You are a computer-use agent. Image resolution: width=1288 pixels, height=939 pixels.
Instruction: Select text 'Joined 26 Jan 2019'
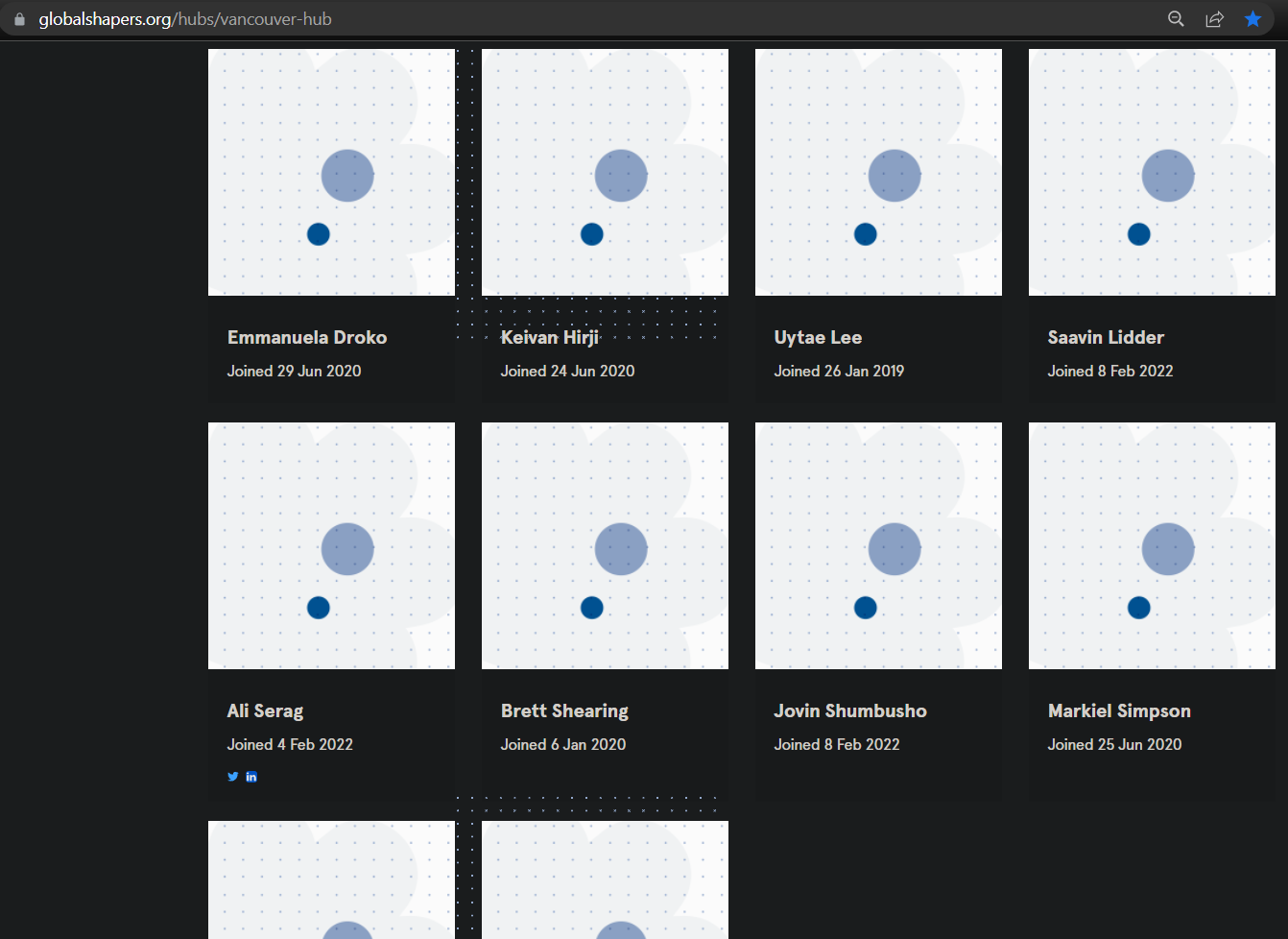click(839, 371)
